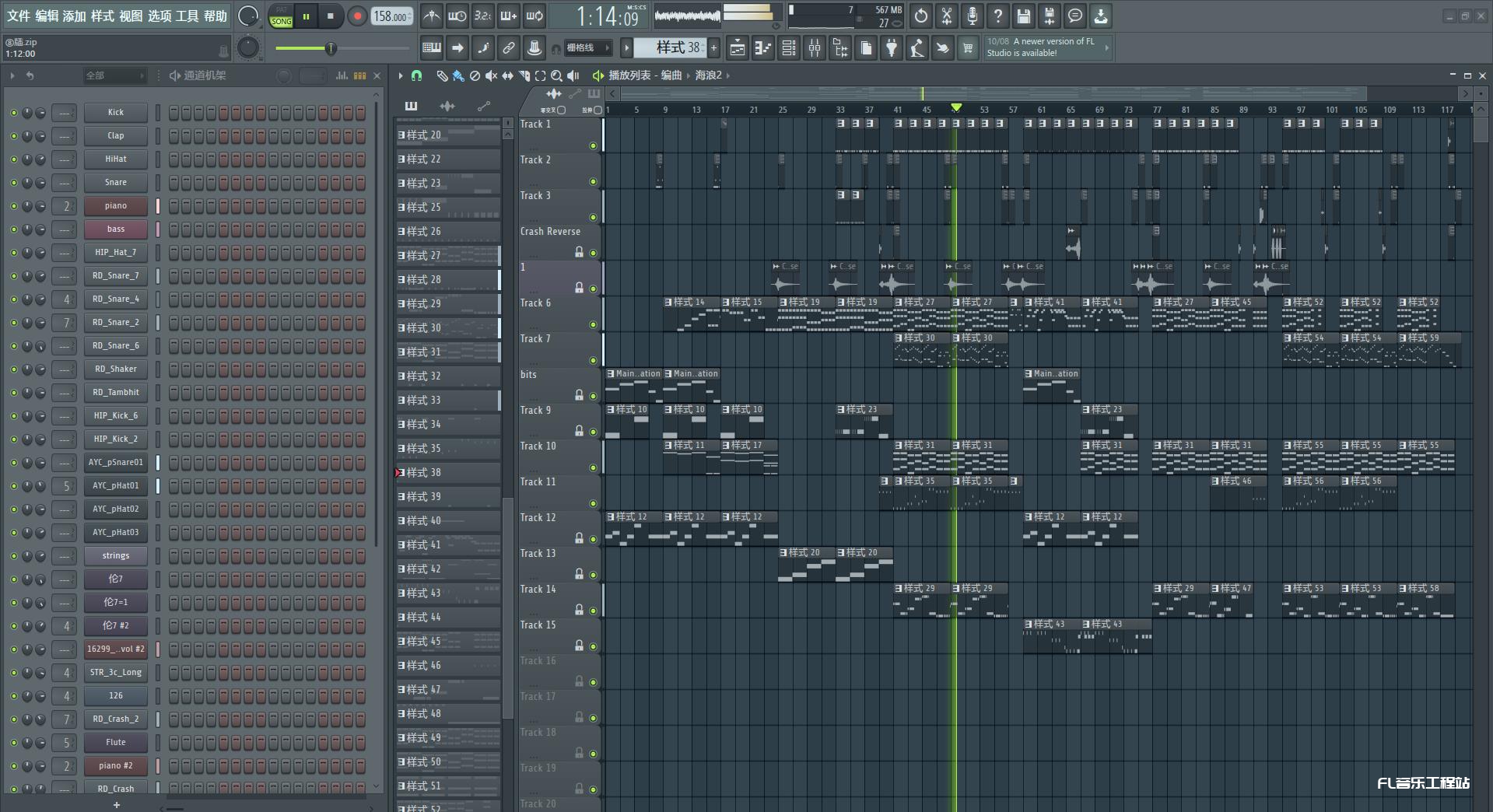Mute the Kick channel green light
The image size is (1493, 812).
[x=13, y=113]
